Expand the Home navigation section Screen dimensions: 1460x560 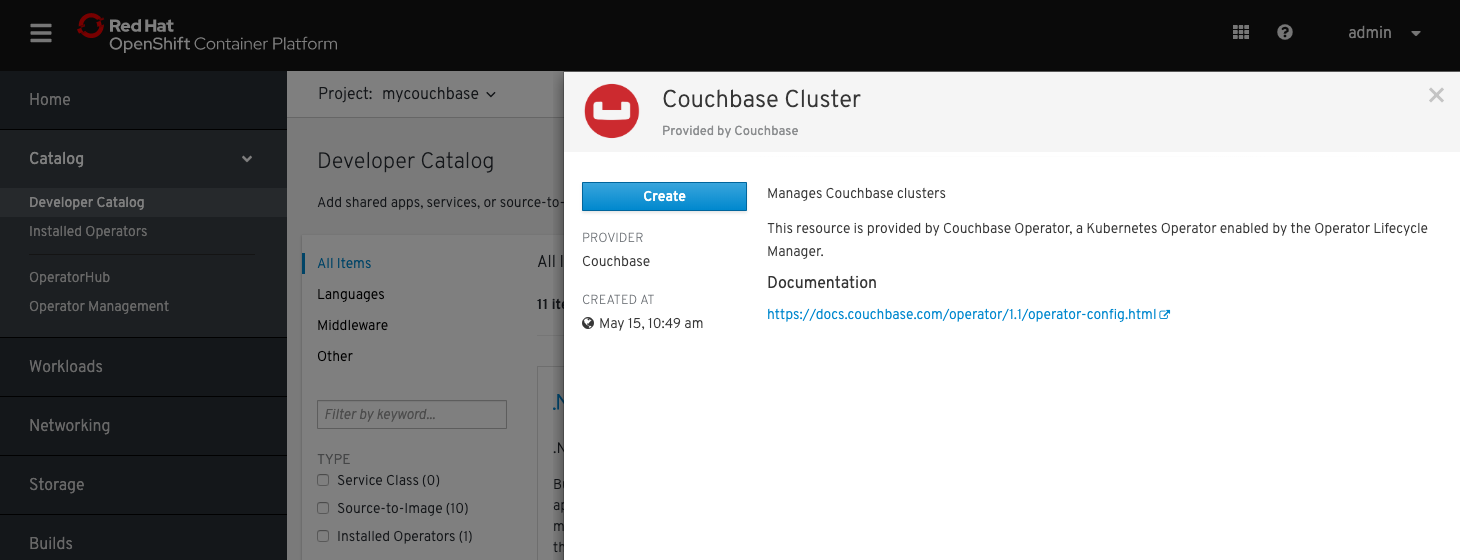143,99
